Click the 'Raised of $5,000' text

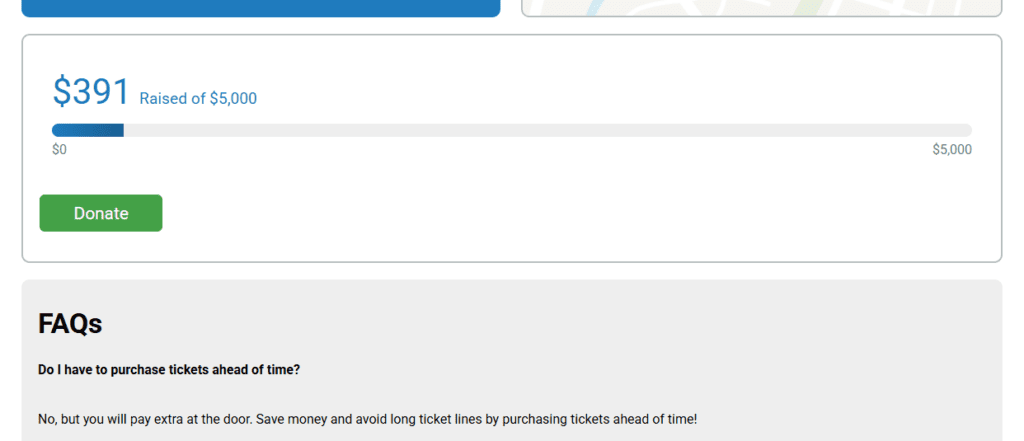[x=198, y=99]
